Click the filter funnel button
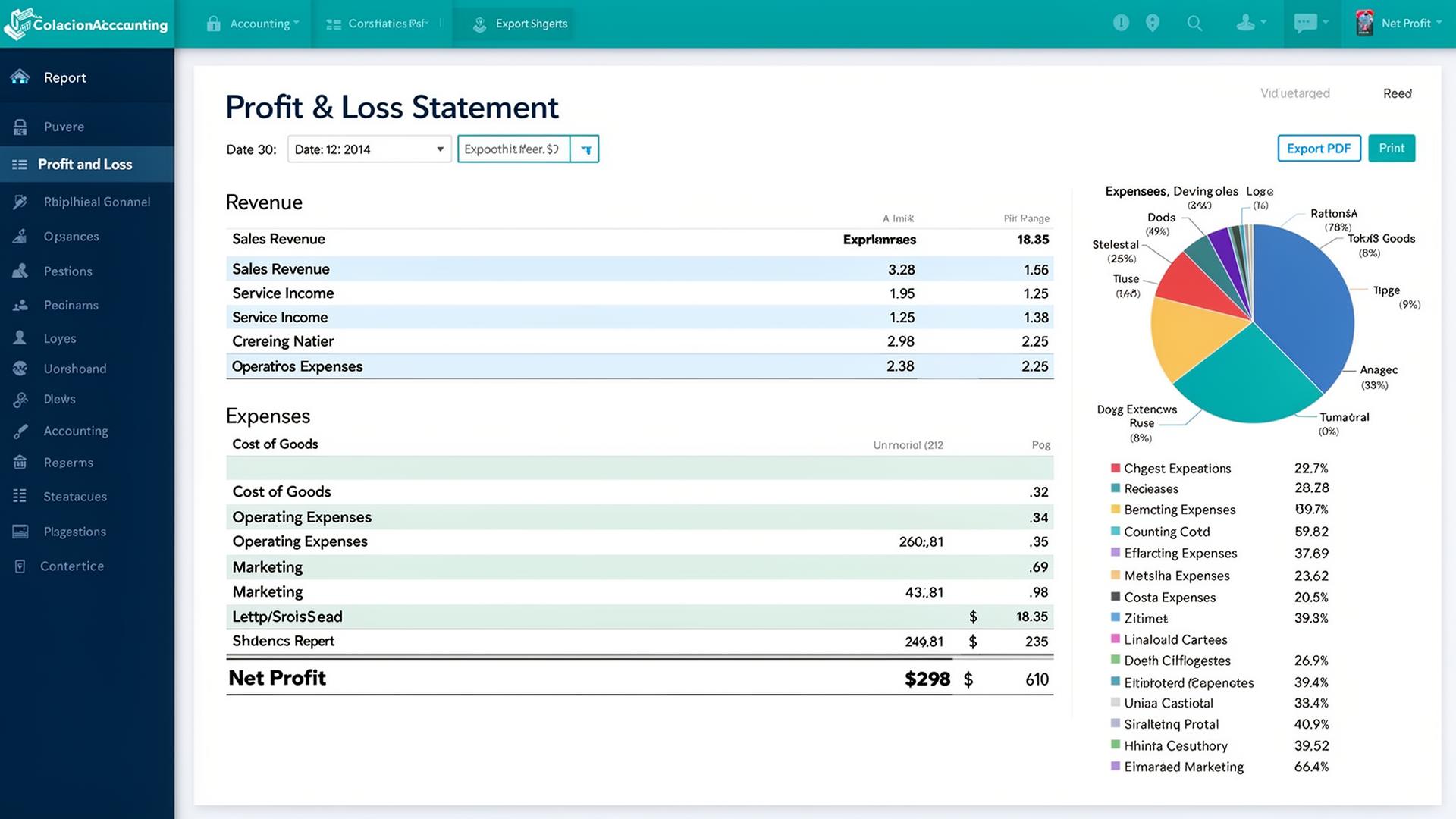 click(585, 149)
